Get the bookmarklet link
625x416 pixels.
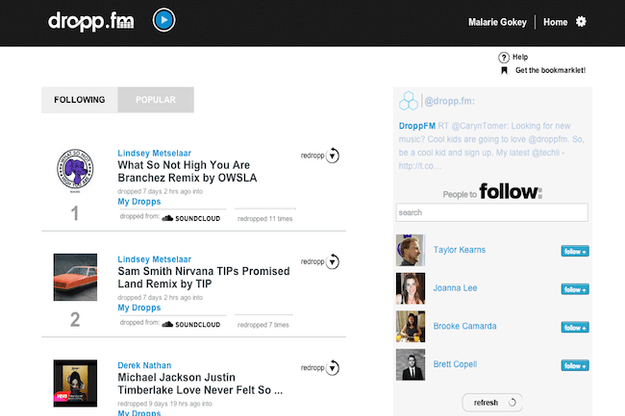point(550,70)
